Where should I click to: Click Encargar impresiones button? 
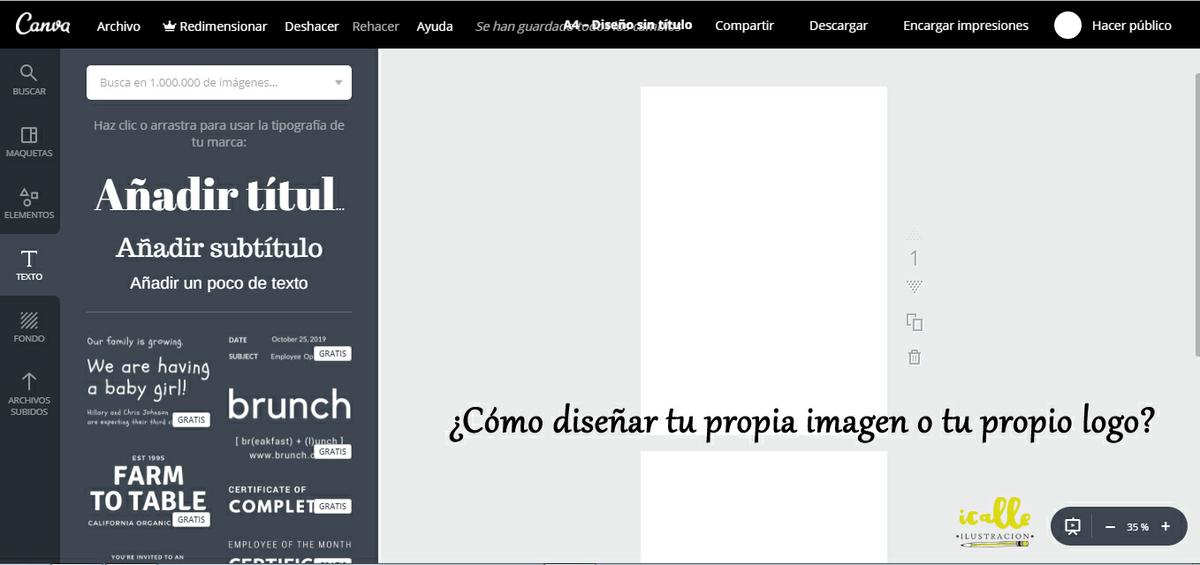[x=966, y=25]
